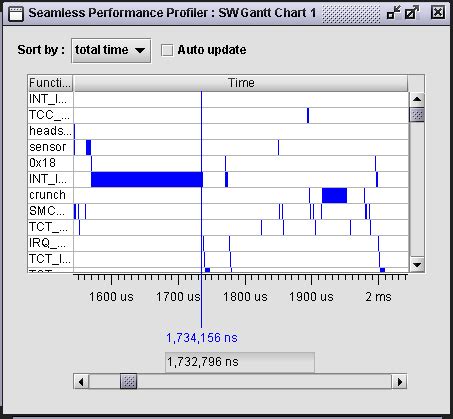This screenshot has width=453, height=419.
Task: Click the vertical scrollbar up arrow
Action: click(x=417, y=99)
